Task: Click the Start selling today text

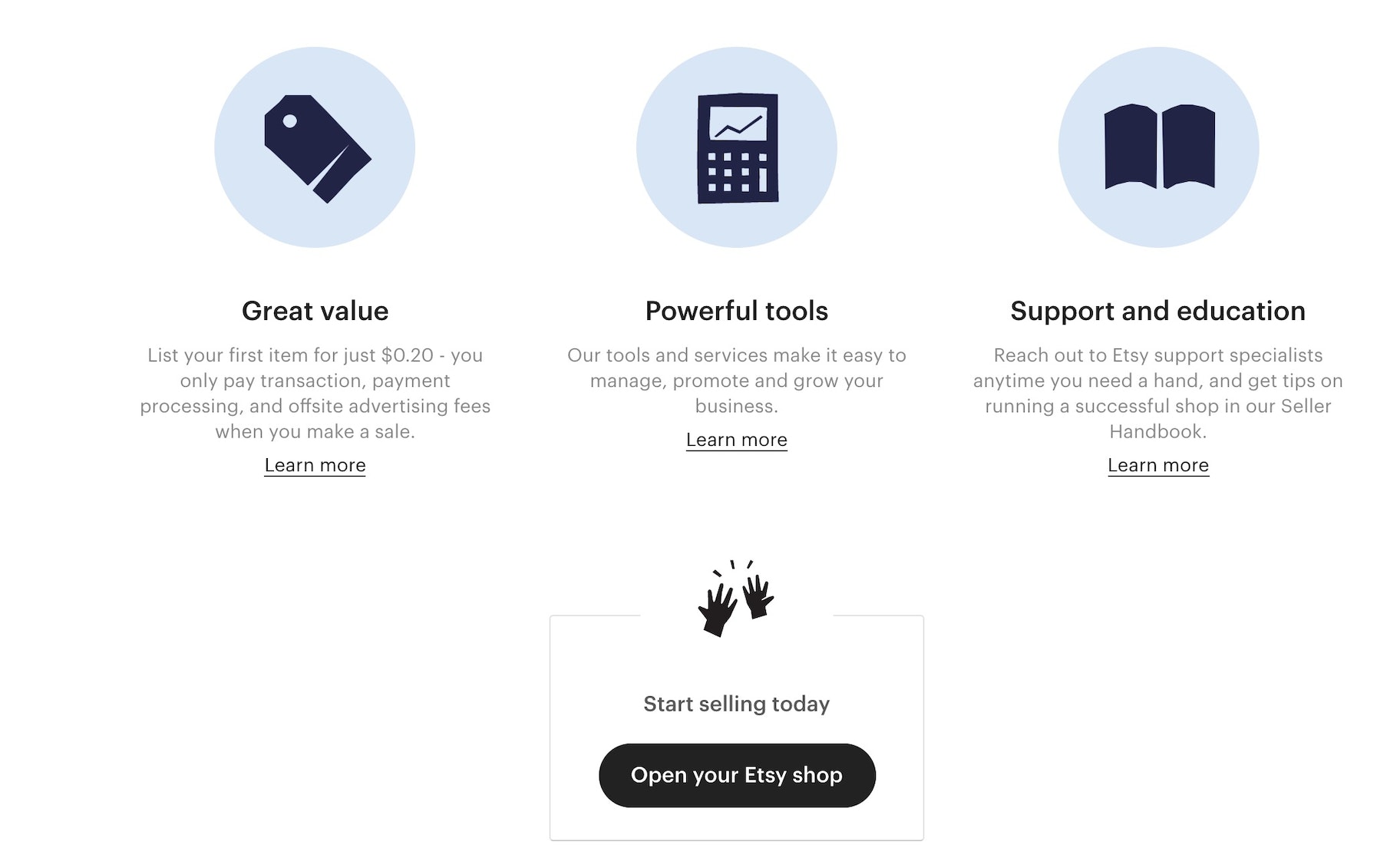Action: (x=736, y=704)
